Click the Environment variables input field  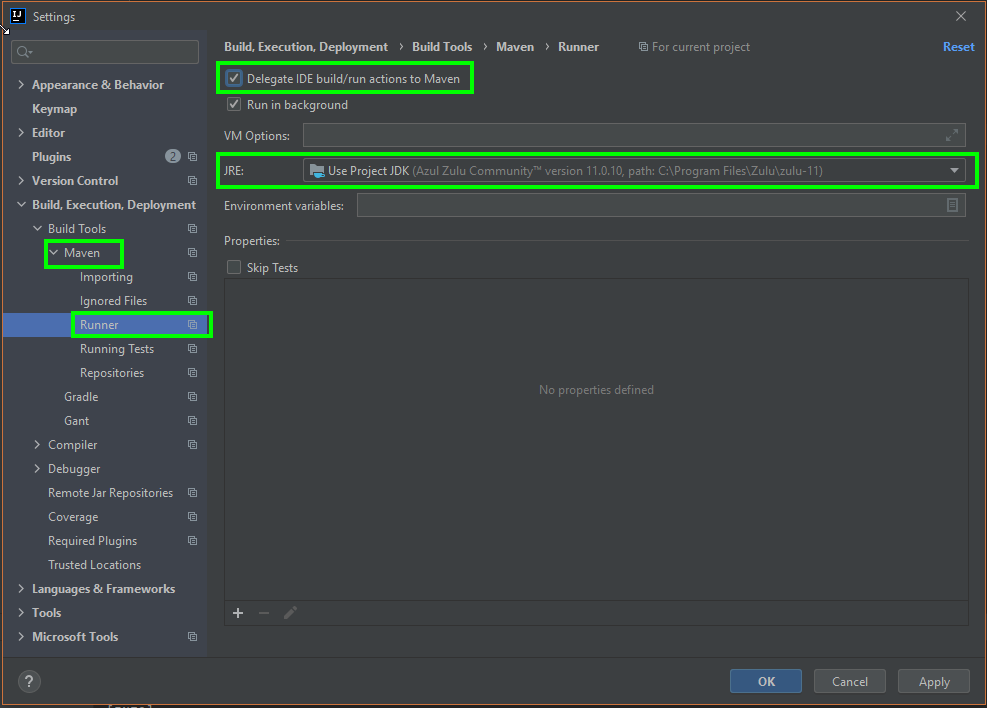coord(661,205)
